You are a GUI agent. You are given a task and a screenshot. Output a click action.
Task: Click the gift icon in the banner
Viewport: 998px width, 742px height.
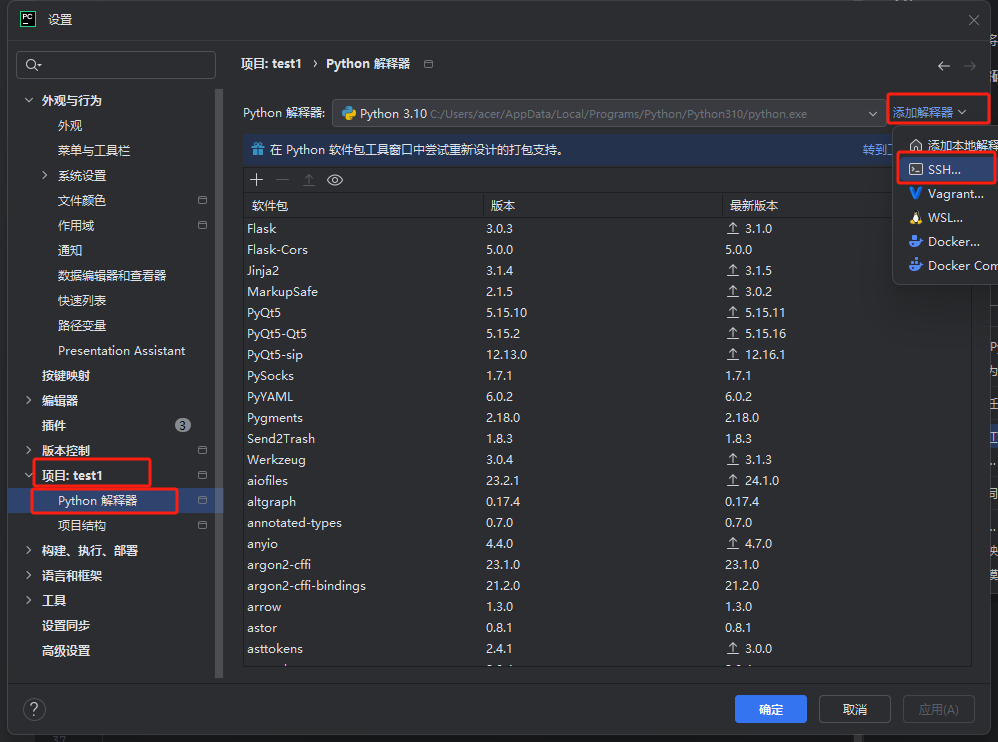pos(258,150)
